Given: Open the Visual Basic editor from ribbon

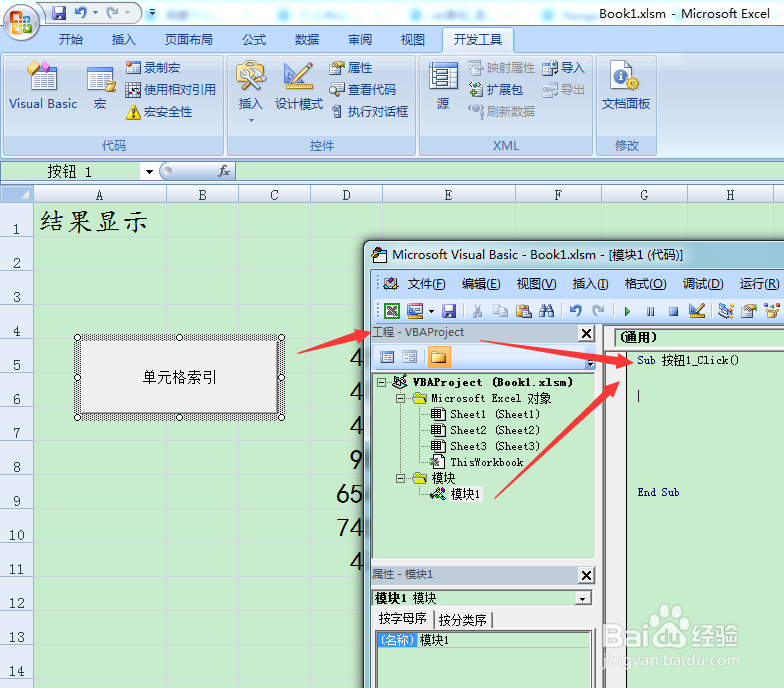Looking at the screenshot, I should 43,86.
